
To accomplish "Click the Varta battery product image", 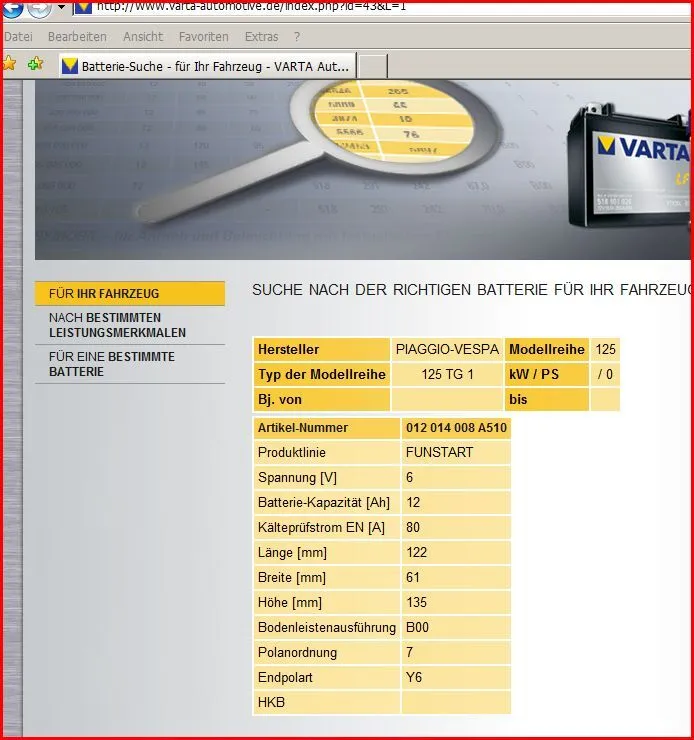I will pyautogui.click(x=630, y=168).
